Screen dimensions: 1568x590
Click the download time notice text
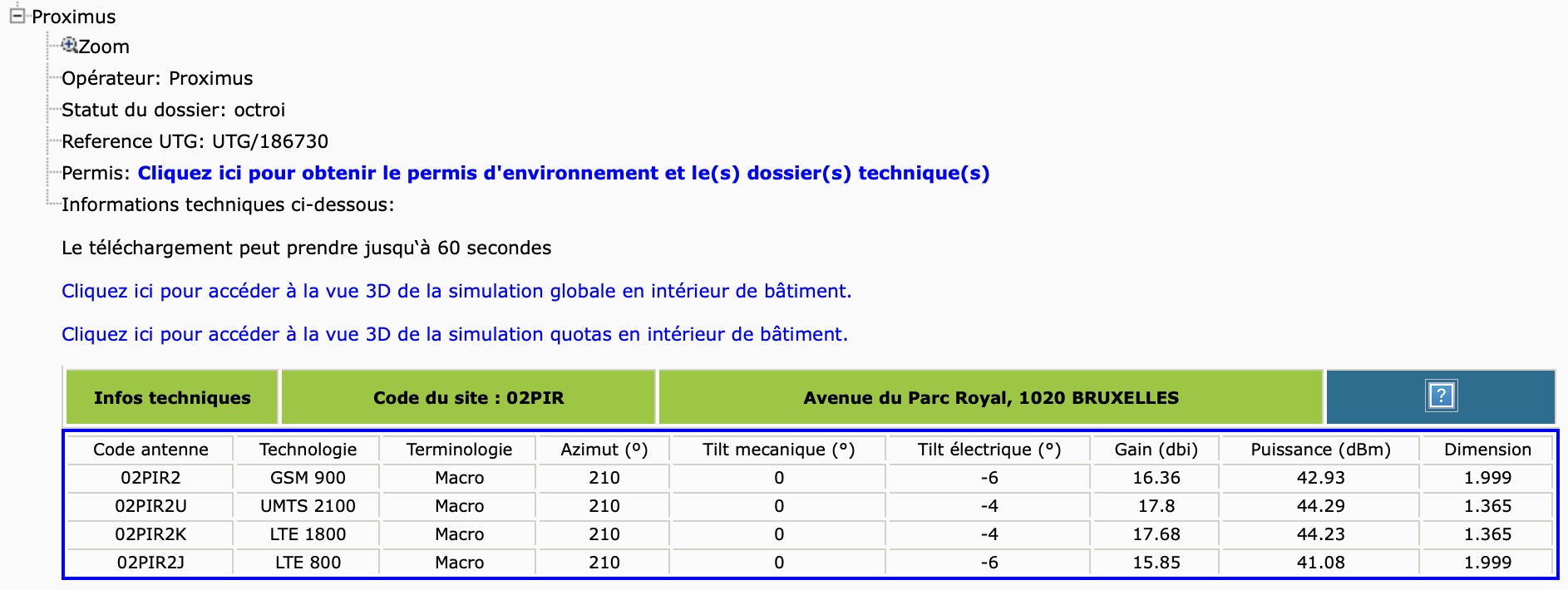tap(307, 248)
